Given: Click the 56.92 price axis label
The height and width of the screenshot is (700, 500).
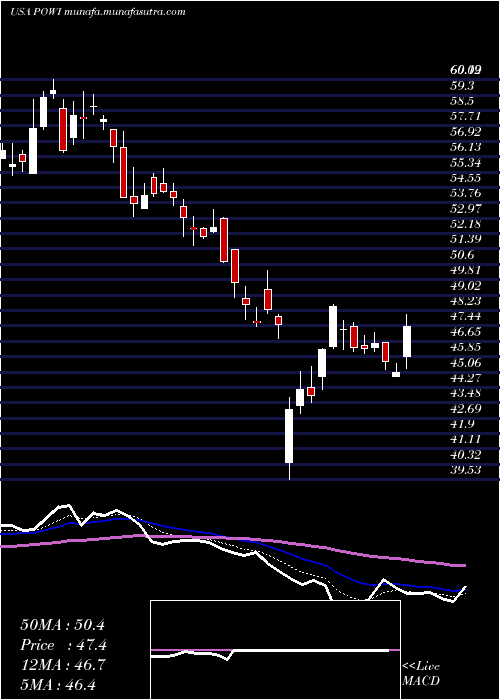Looking at the screenshot, I should (467, 132).
